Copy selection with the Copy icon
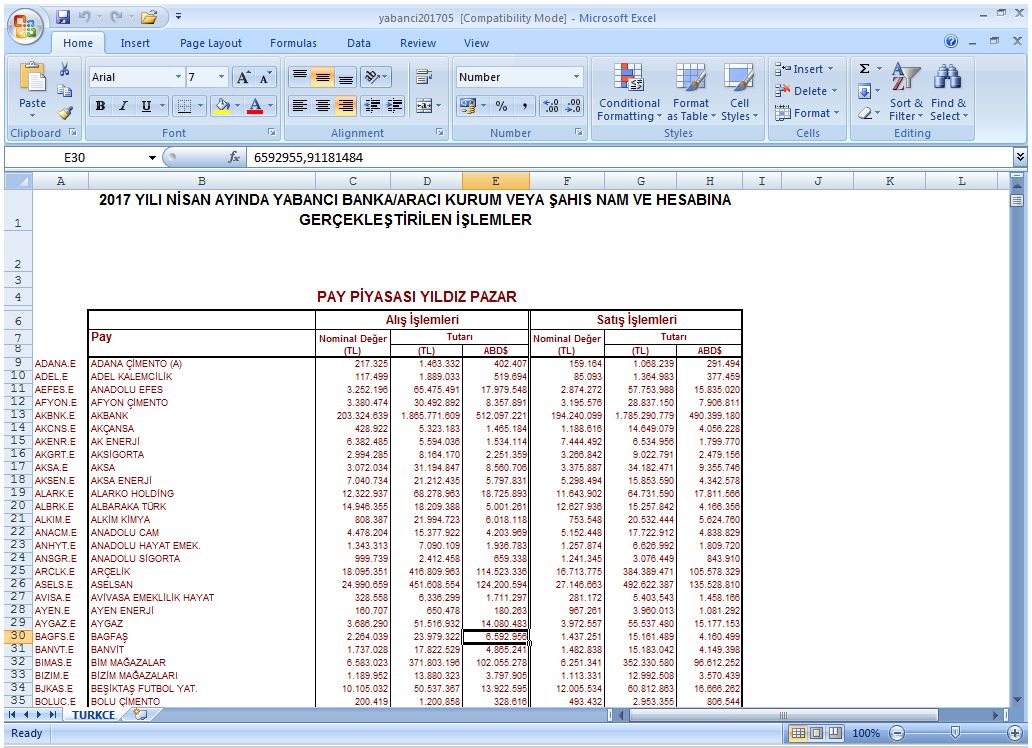1032x748 pixels. [x=64, y=91]
